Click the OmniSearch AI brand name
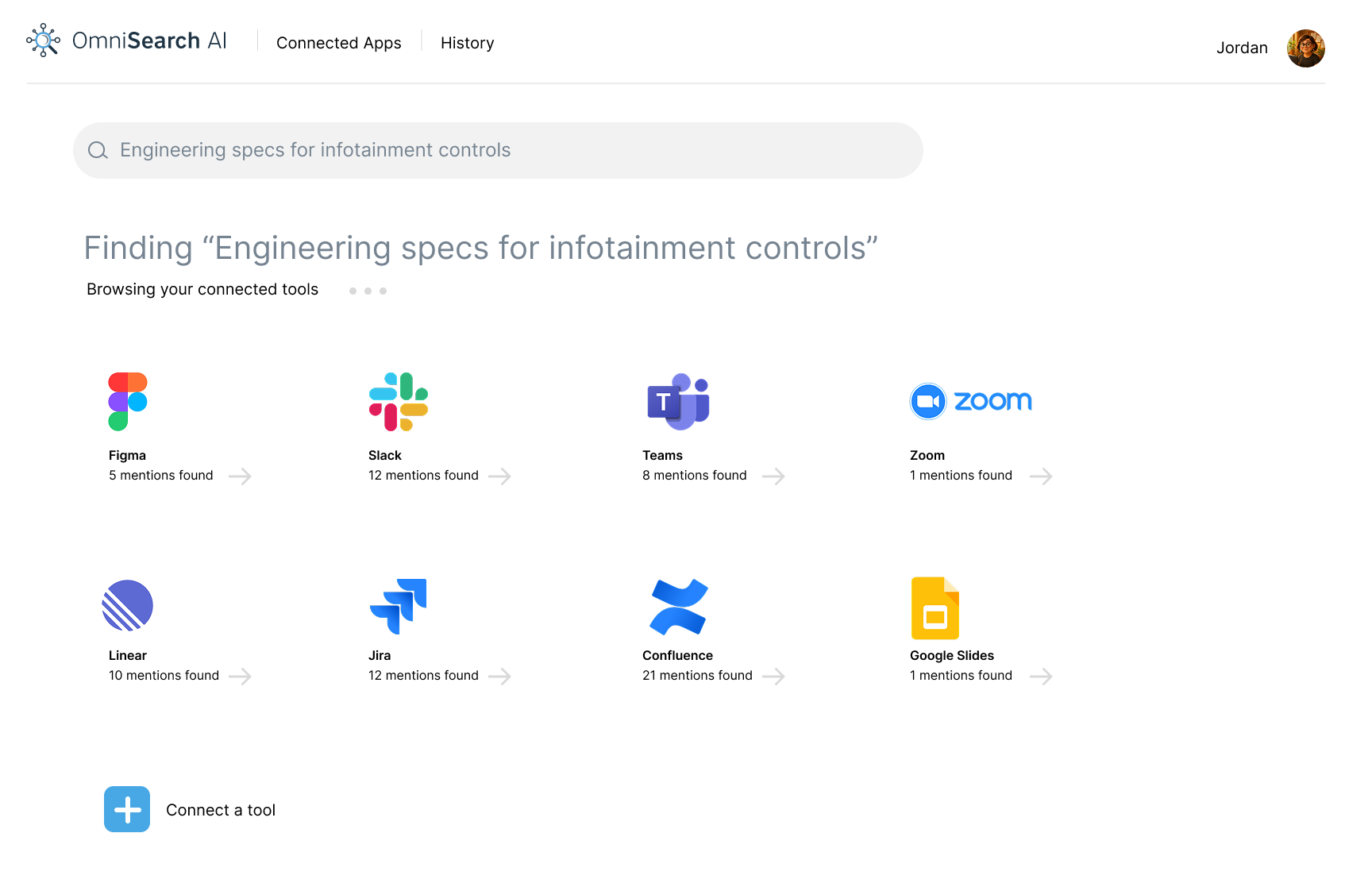The image size is (1372, 887). tap(149, 40)
